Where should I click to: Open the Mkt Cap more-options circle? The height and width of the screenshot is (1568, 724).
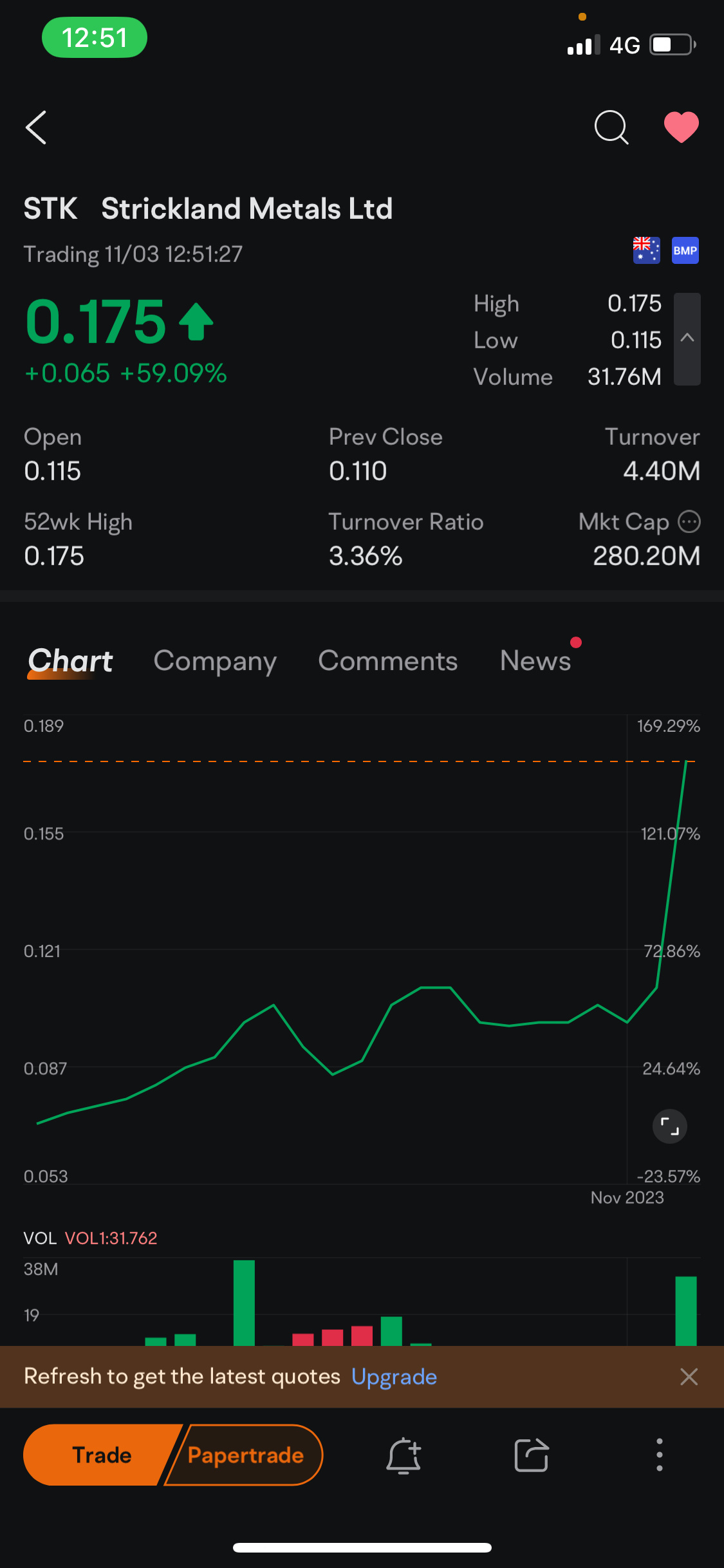pyautogui.click(x=689, y=521)
